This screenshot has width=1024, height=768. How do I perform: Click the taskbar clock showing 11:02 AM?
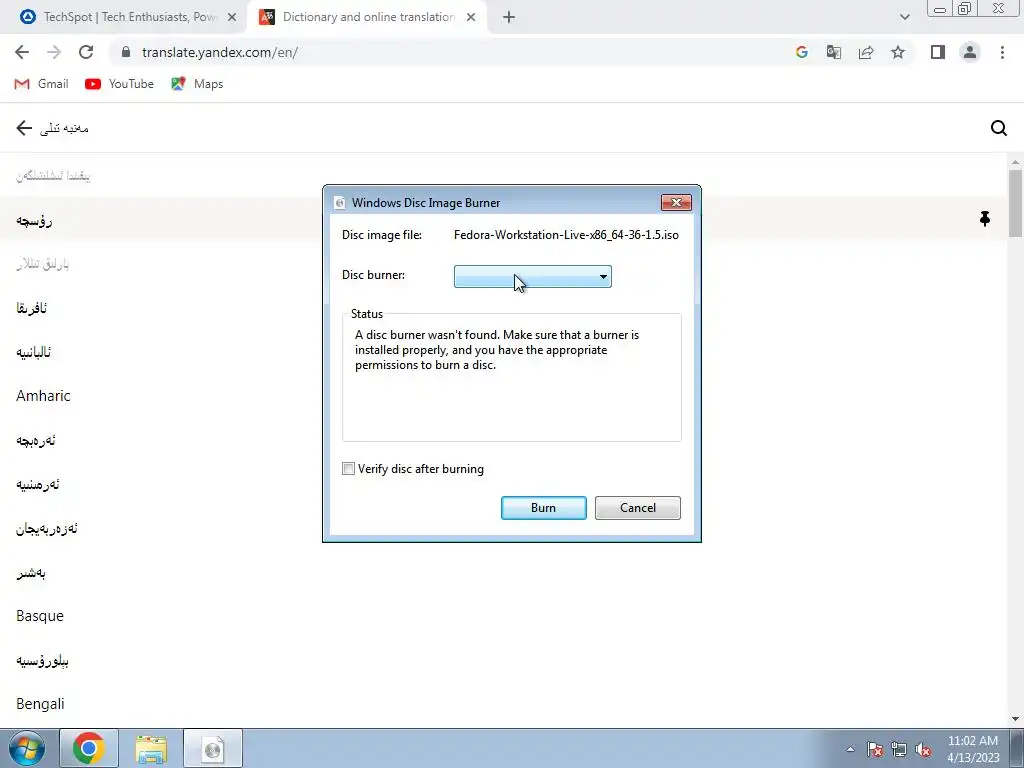pos(973,749)
